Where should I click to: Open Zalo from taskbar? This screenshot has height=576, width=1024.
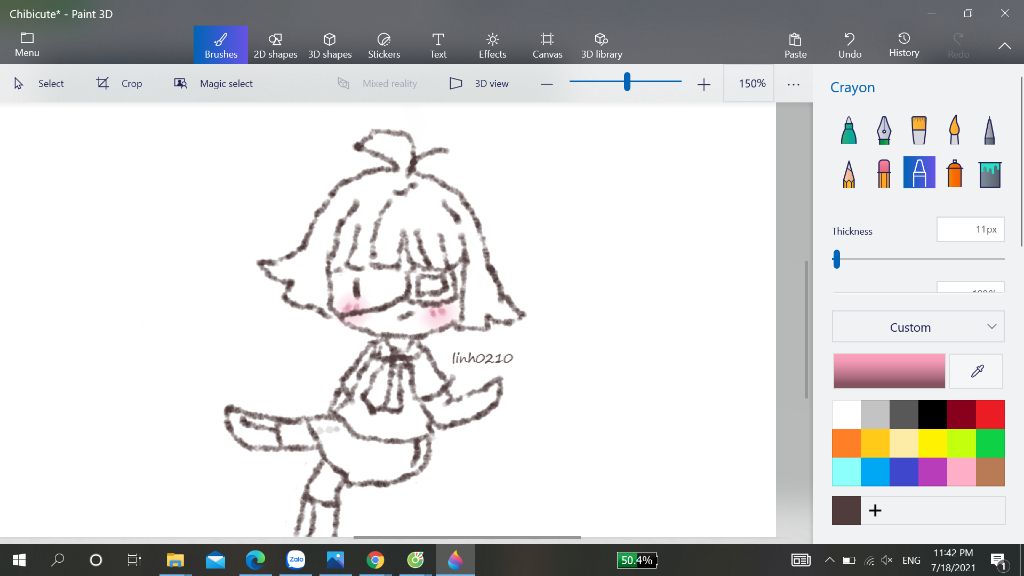(x=296, y=560)
